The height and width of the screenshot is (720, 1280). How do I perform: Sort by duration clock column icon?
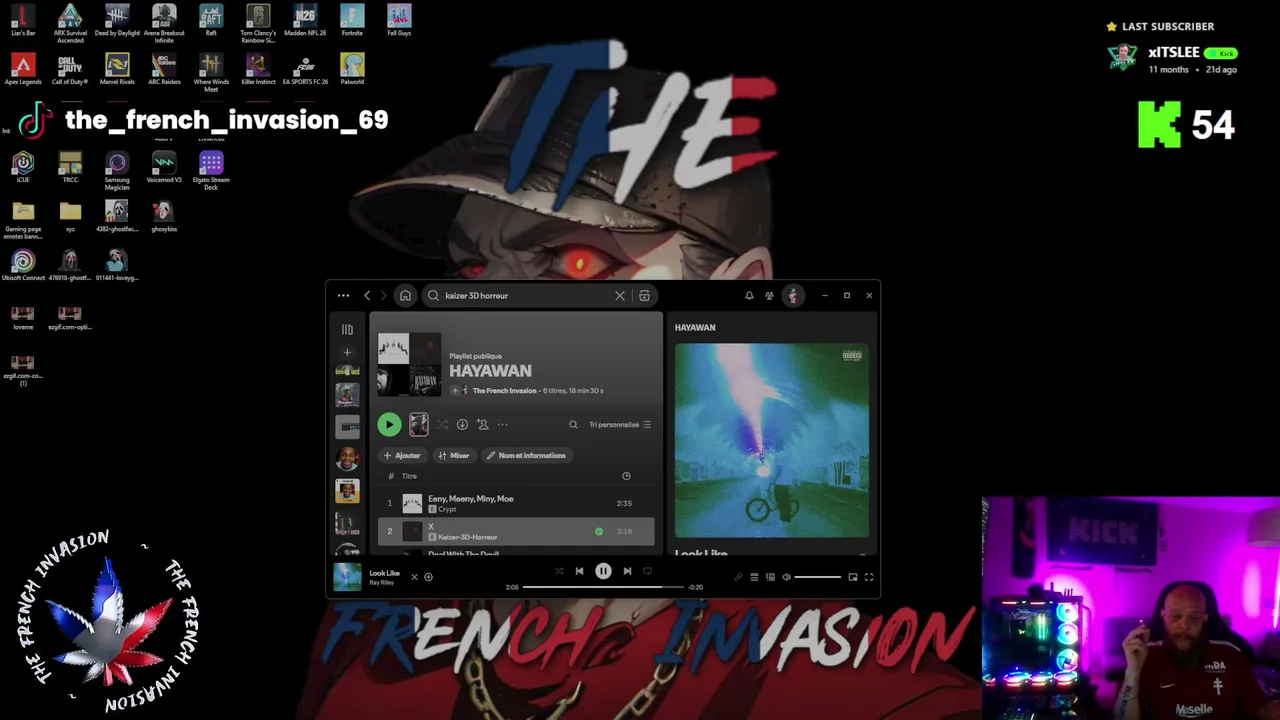click(x=626, y=476)
